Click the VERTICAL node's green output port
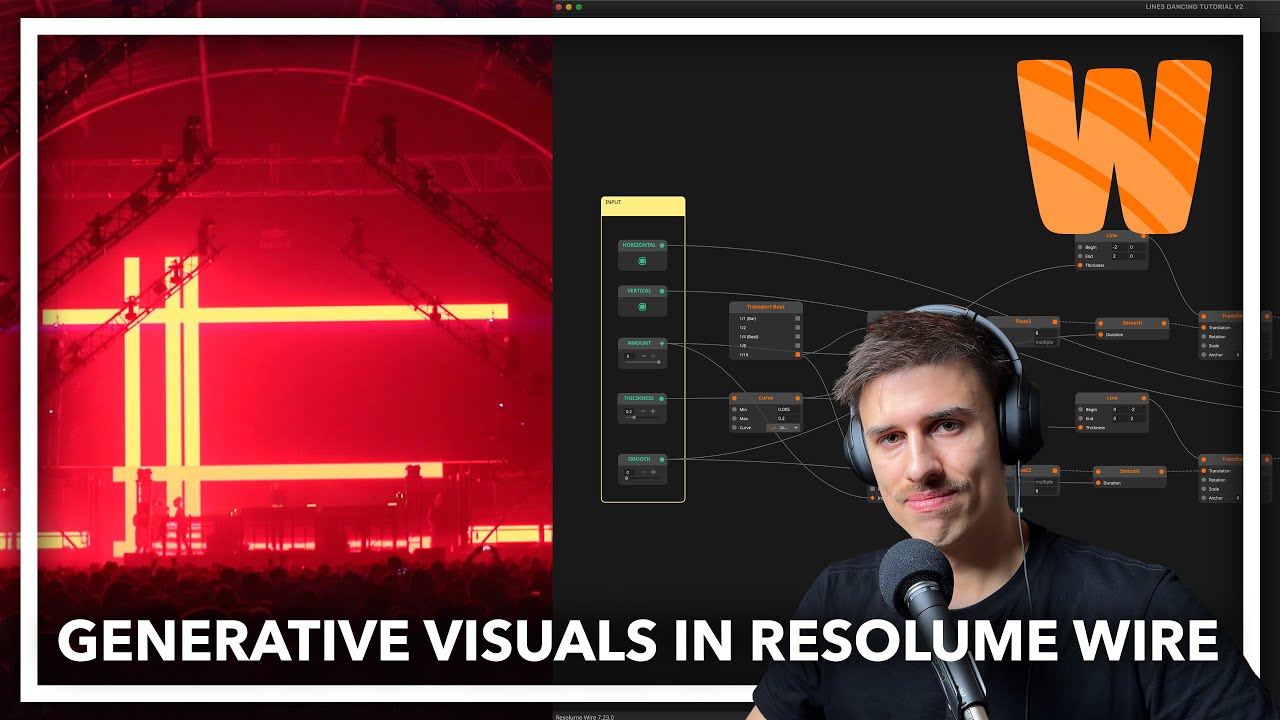Image resolution: width=1280 pixels, height=720 pixels. (662, 291)
